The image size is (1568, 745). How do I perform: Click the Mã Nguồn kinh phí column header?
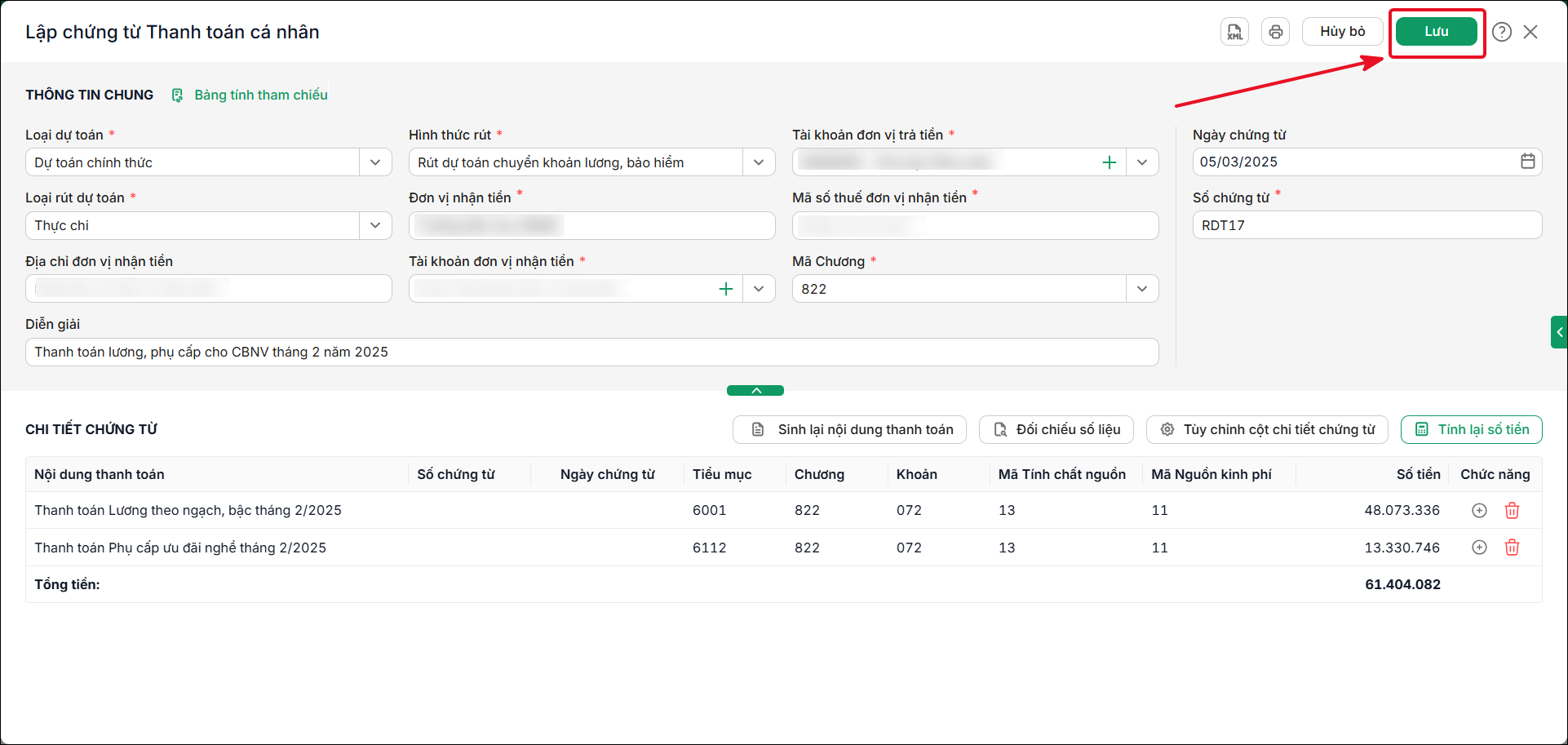pos(1211,474)
